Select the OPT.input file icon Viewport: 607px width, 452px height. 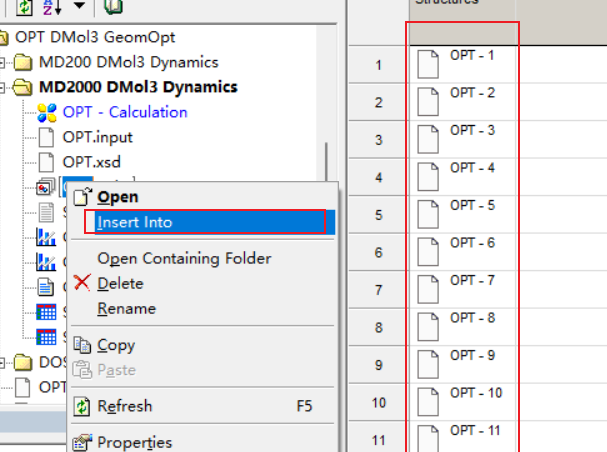coord(46,138)
